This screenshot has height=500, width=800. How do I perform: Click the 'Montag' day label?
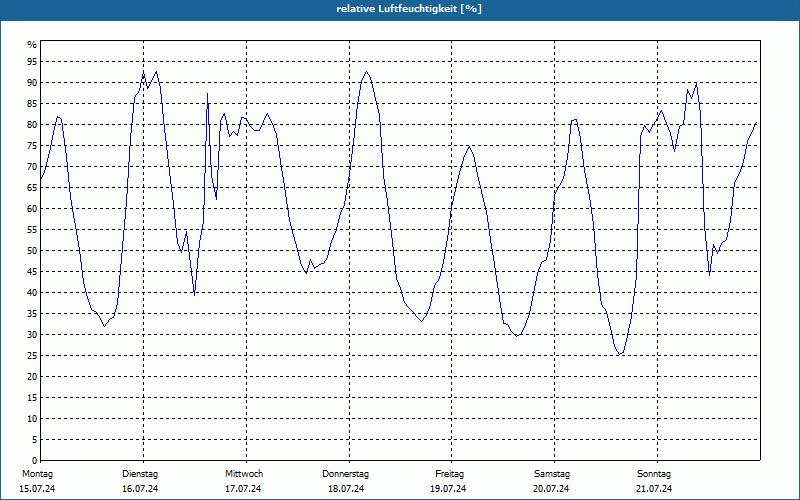(37, 474)
